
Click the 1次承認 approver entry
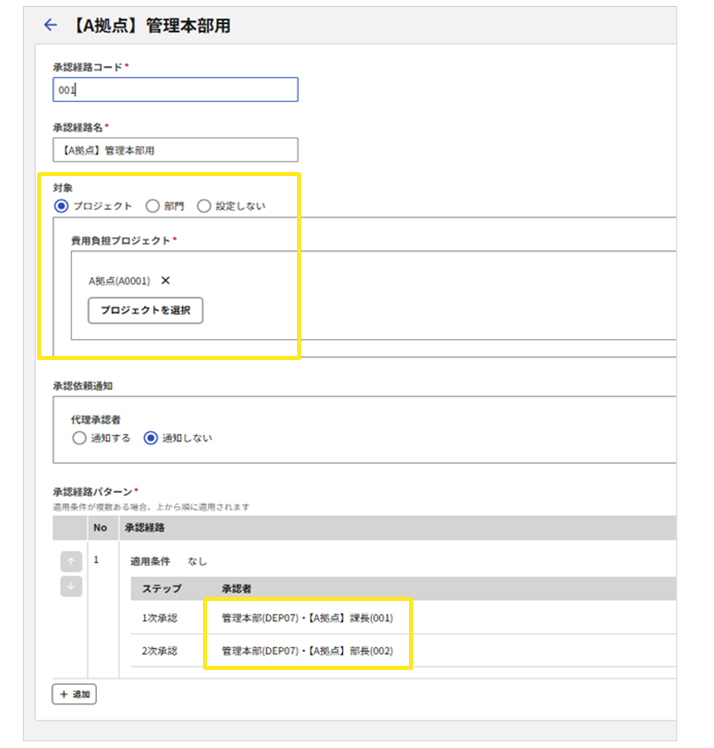[307, 618]
